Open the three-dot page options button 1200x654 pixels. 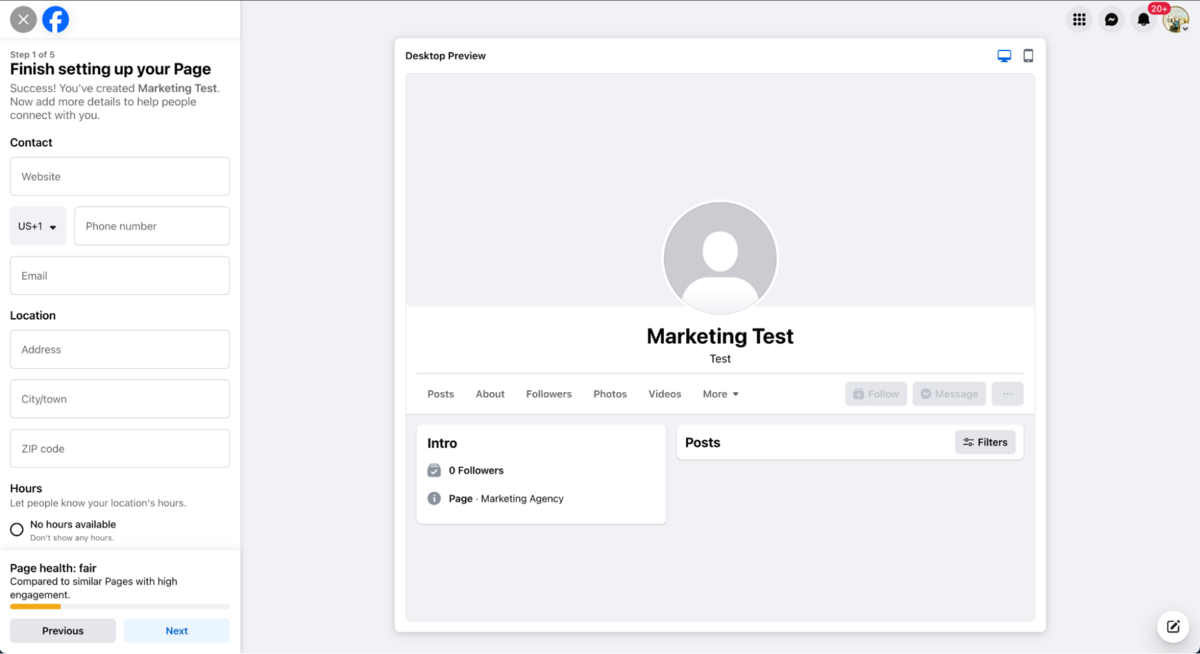click(x=1008, y=394)
